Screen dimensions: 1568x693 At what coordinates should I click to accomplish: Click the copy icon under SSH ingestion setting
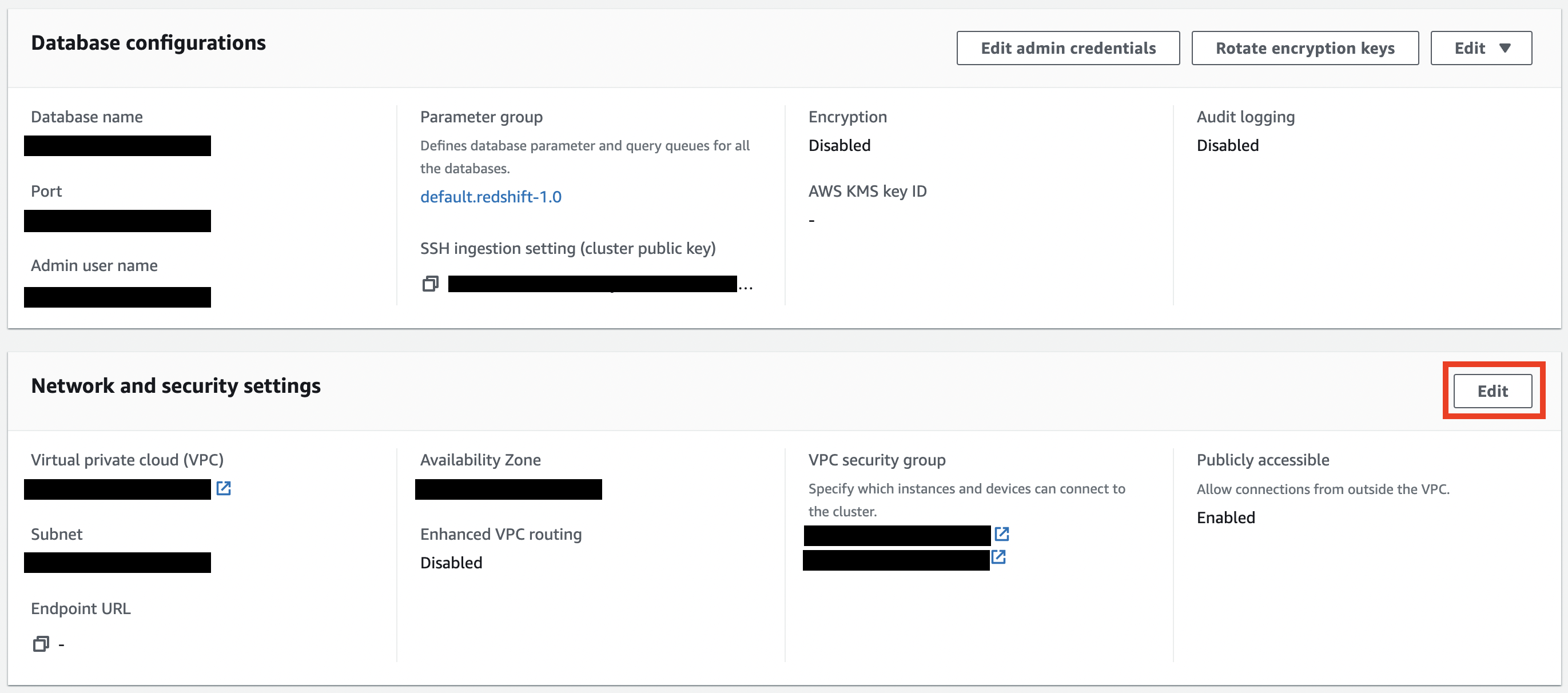click(431, 284)
